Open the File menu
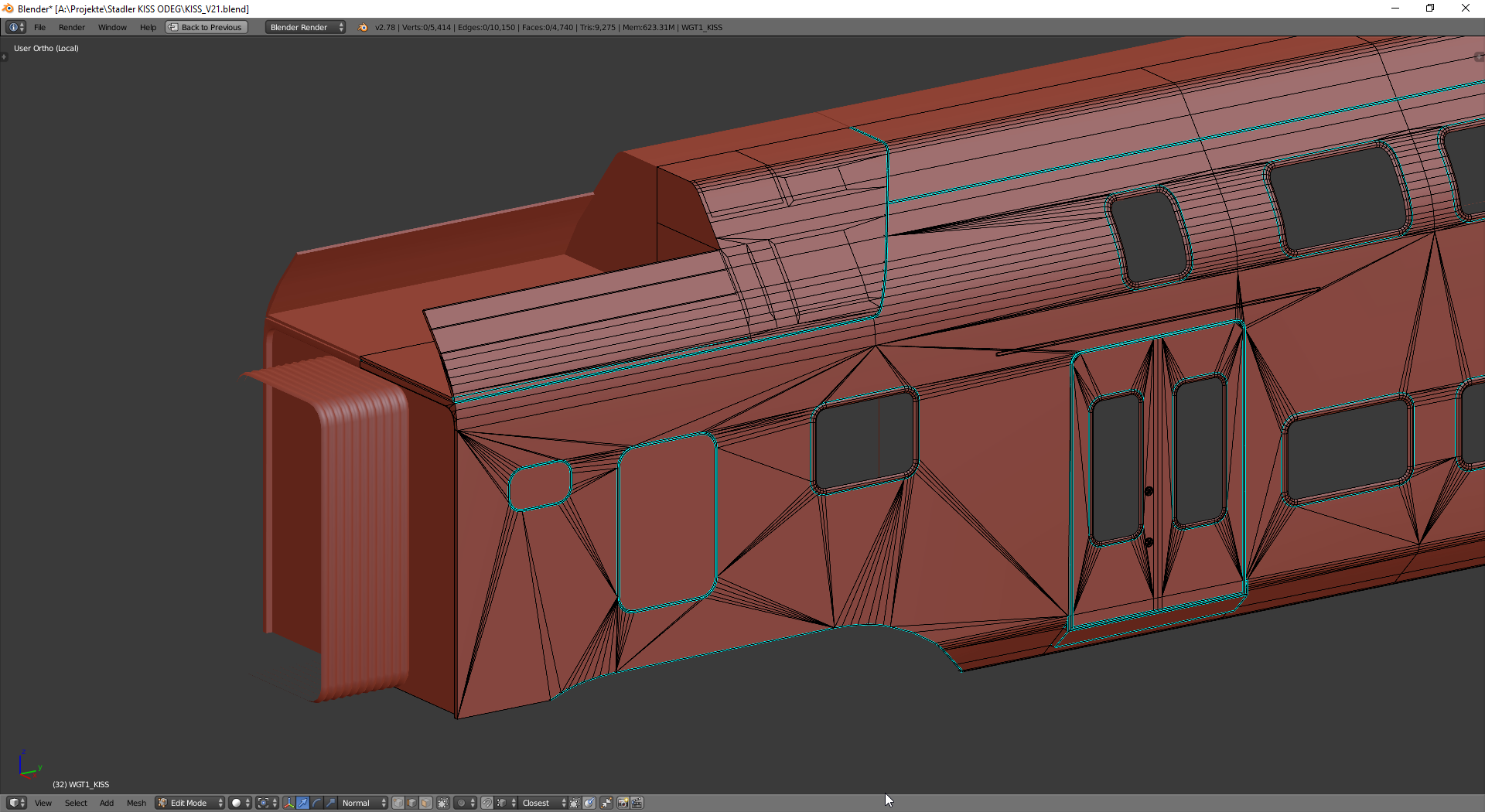This screenshot has width=1485, height=812. click(x=39, y=27)
